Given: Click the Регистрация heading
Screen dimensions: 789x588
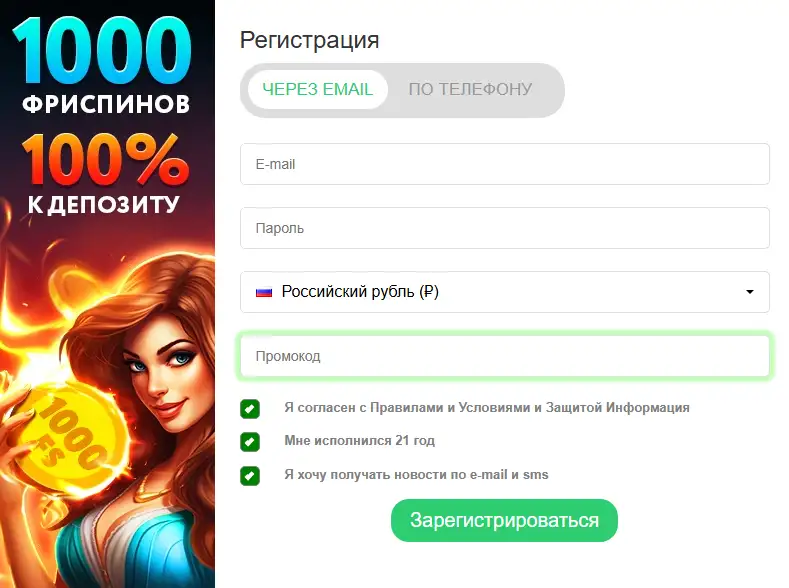Looking at the screenshot, I should 309,40.
